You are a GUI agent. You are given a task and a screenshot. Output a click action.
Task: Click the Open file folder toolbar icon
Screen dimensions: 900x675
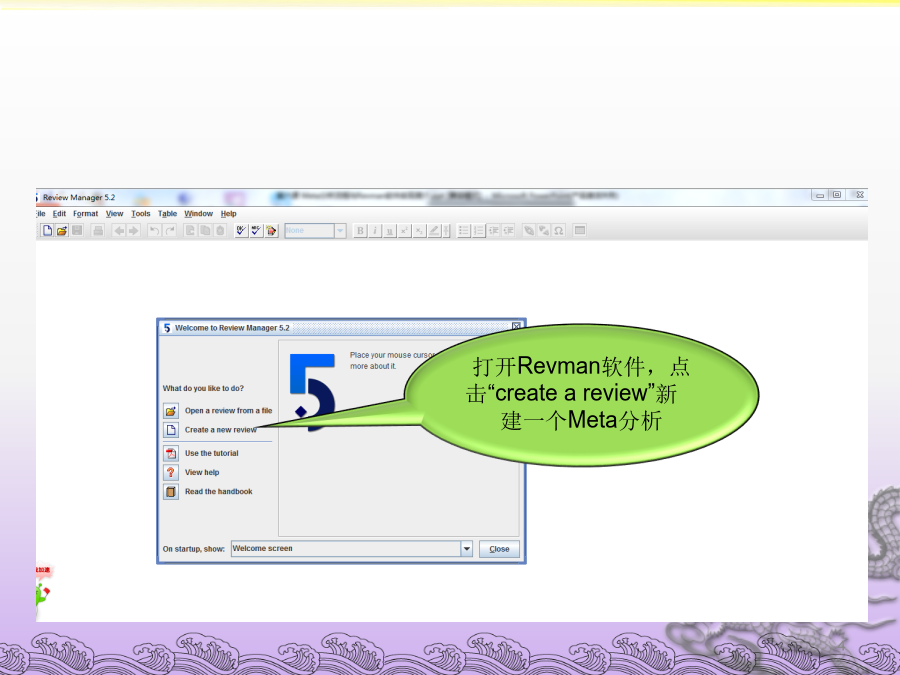point(62,231)
